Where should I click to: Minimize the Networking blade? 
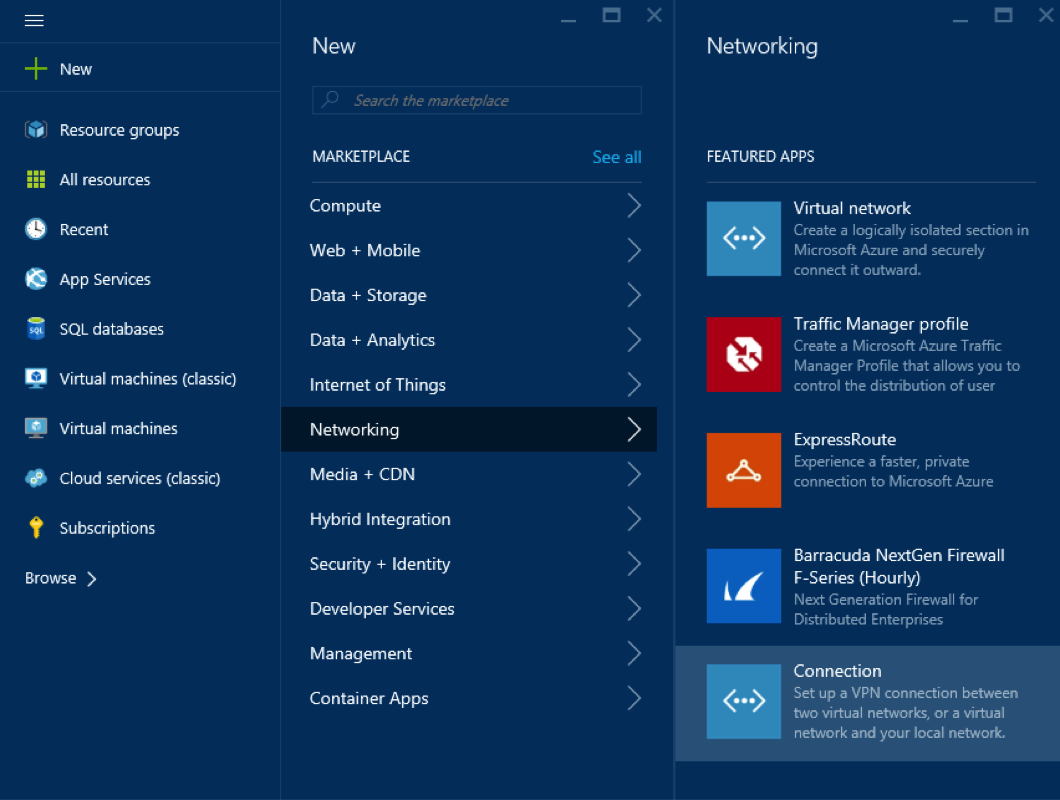point(960,20)
